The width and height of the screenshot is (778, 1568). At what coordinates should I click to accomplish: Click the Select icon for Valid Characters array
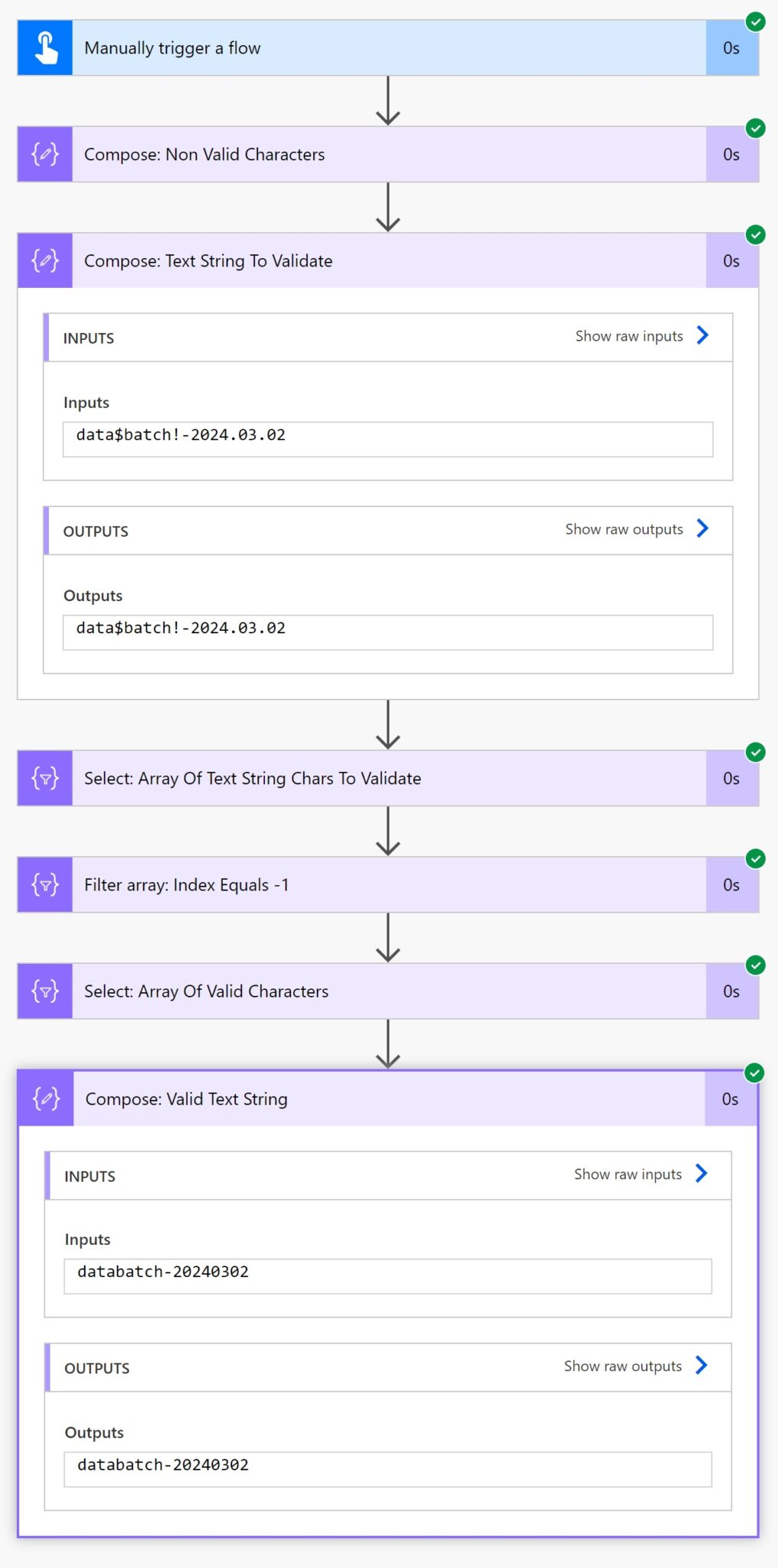click(45, 991)
